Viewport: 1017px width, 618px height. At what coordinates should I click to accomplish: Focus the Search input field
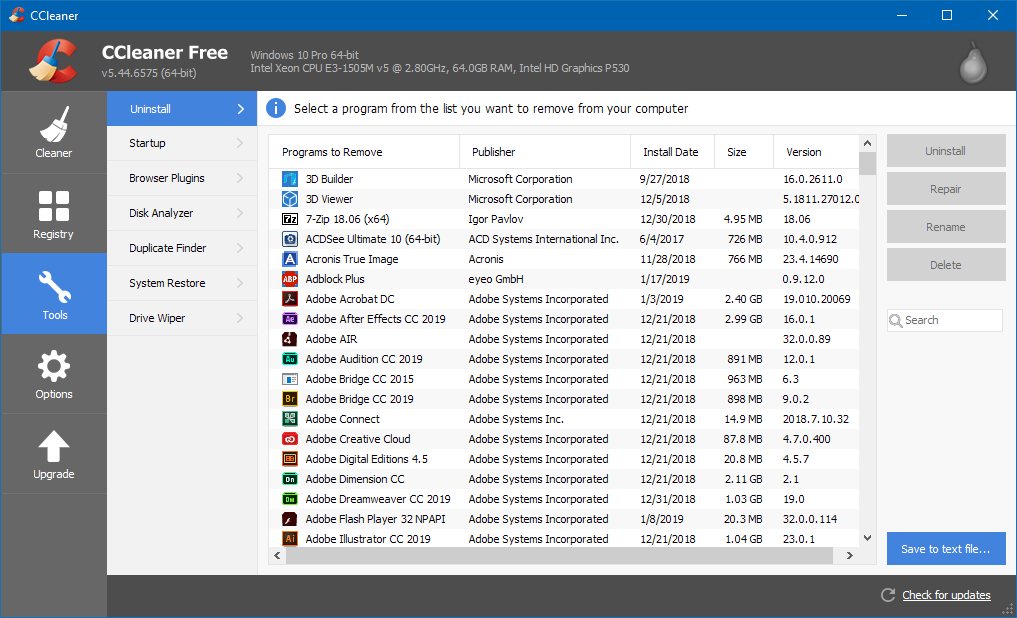click(x=945, y=320)
